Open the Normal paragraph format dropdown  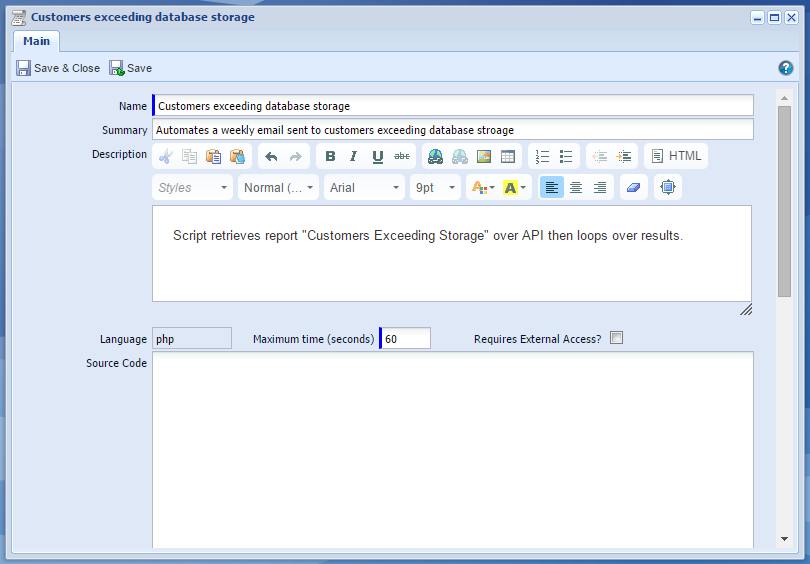(278, 187)
